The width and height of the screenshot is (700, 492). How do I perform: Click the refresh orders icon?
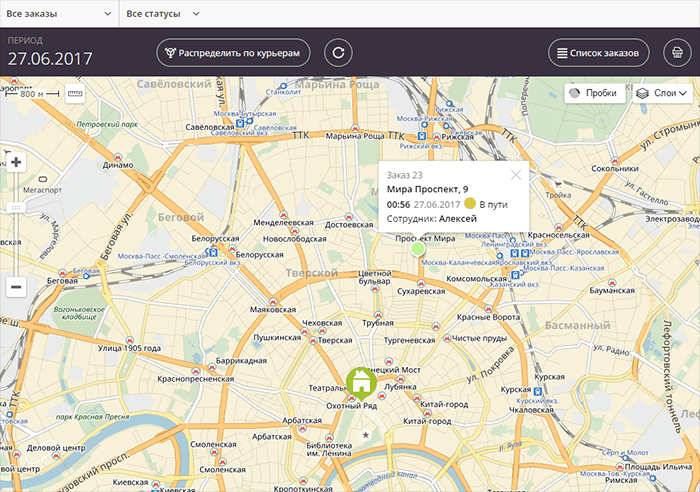point(339,53)
